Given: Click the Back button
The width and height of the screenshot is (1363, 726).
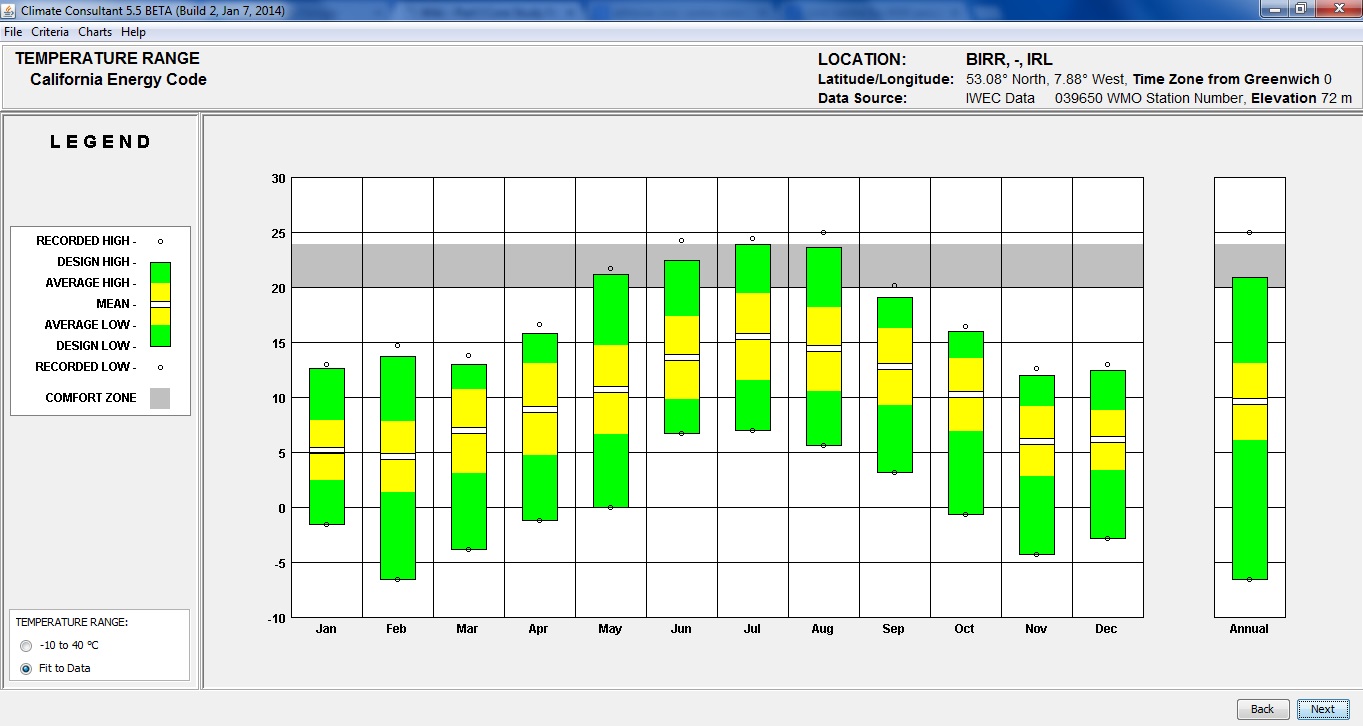Looking at the screenshot, I should [1262, 709].
